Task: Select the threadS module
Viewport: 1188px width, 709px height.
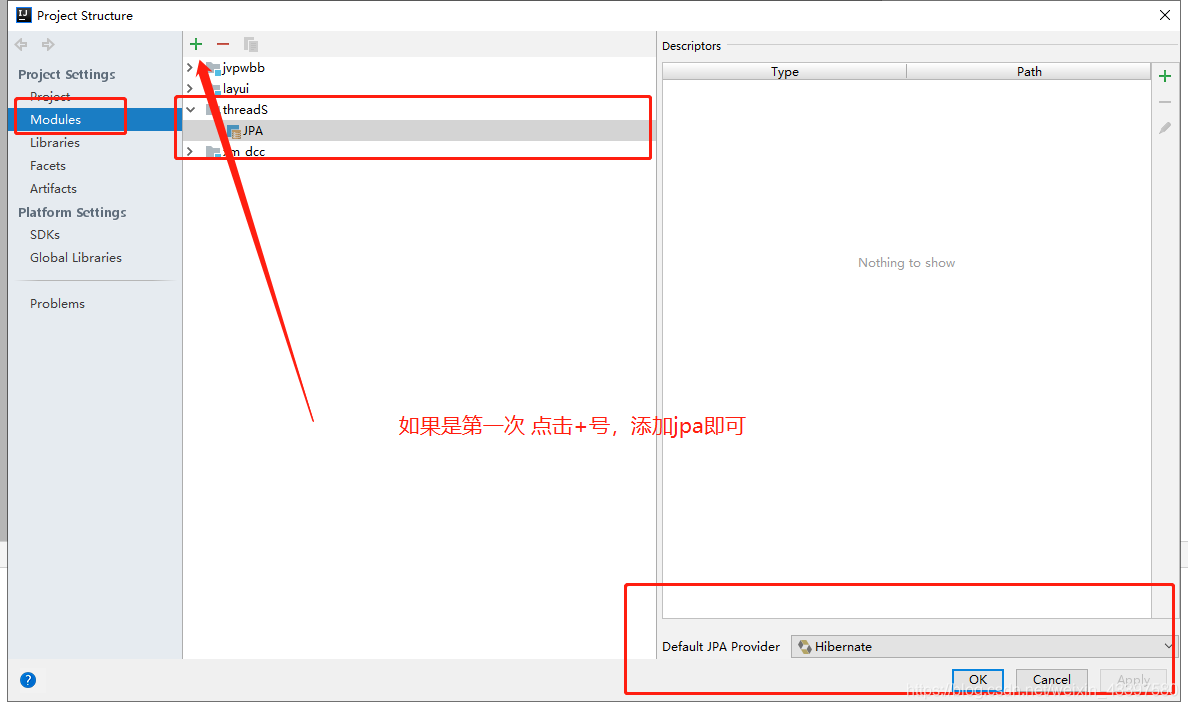Action: (x=245, y=110)
